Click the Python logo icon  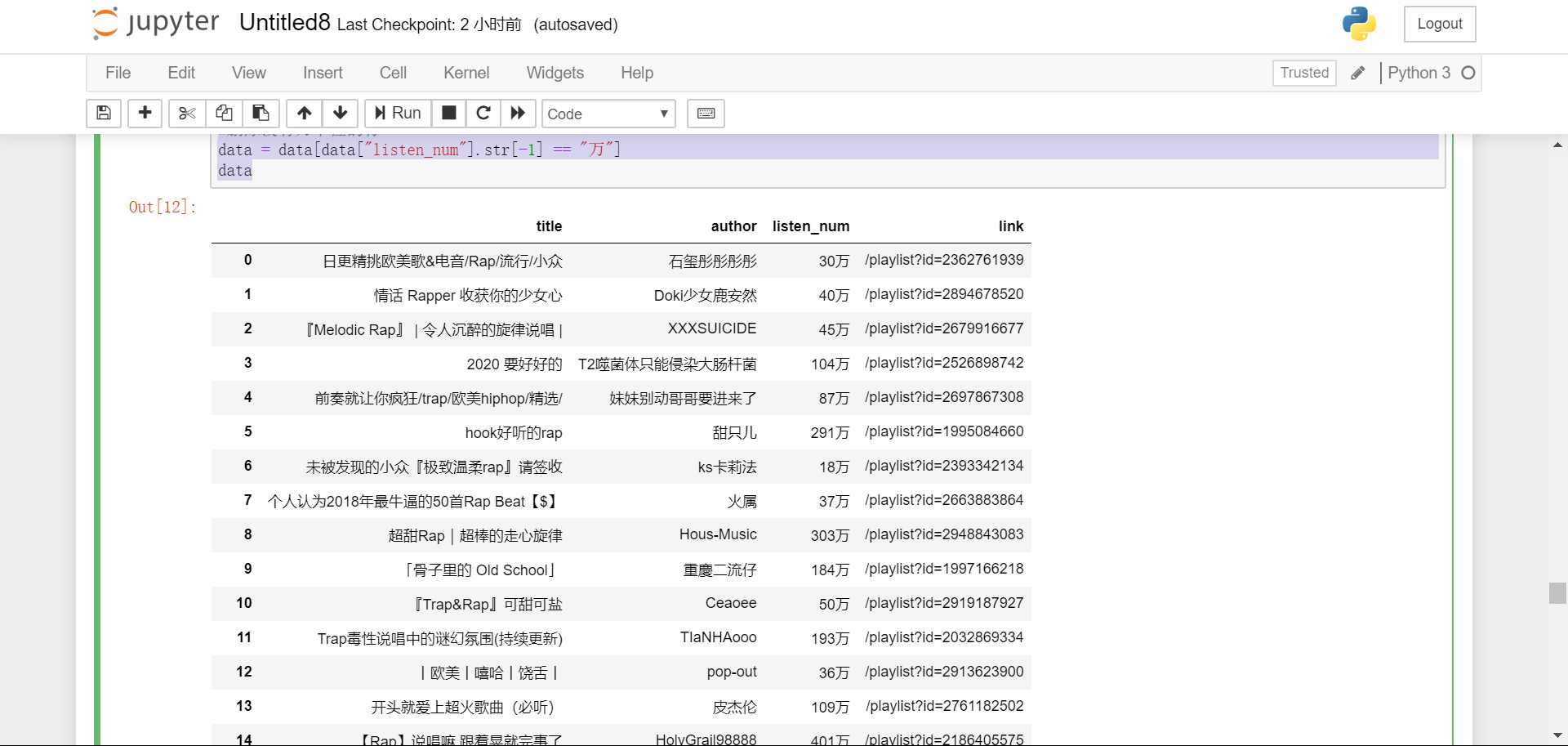tap(1359, 24)
